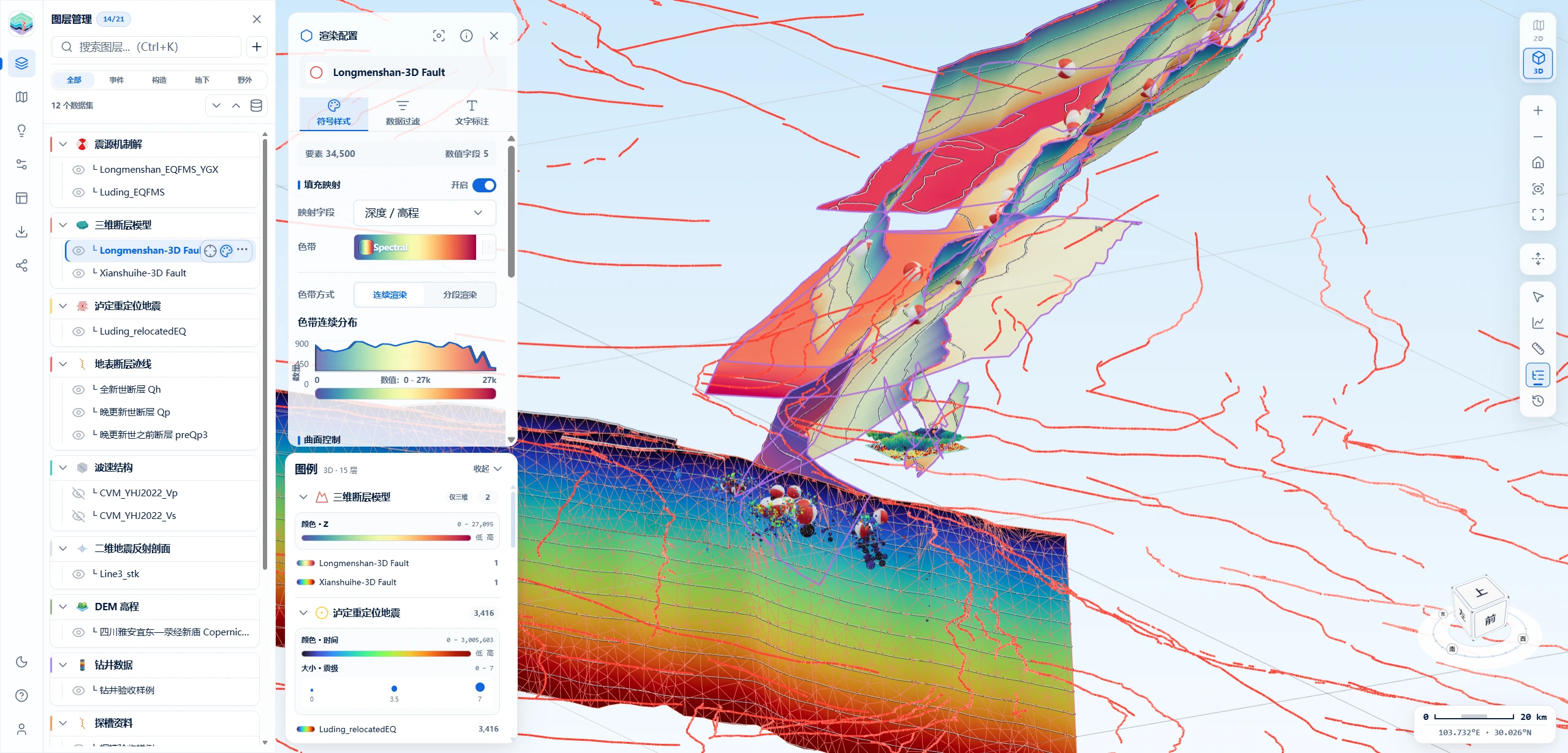Screen dimensions: 1568x753
Task: Switch to 3D view mode
Action: (x=1538, y=63)
